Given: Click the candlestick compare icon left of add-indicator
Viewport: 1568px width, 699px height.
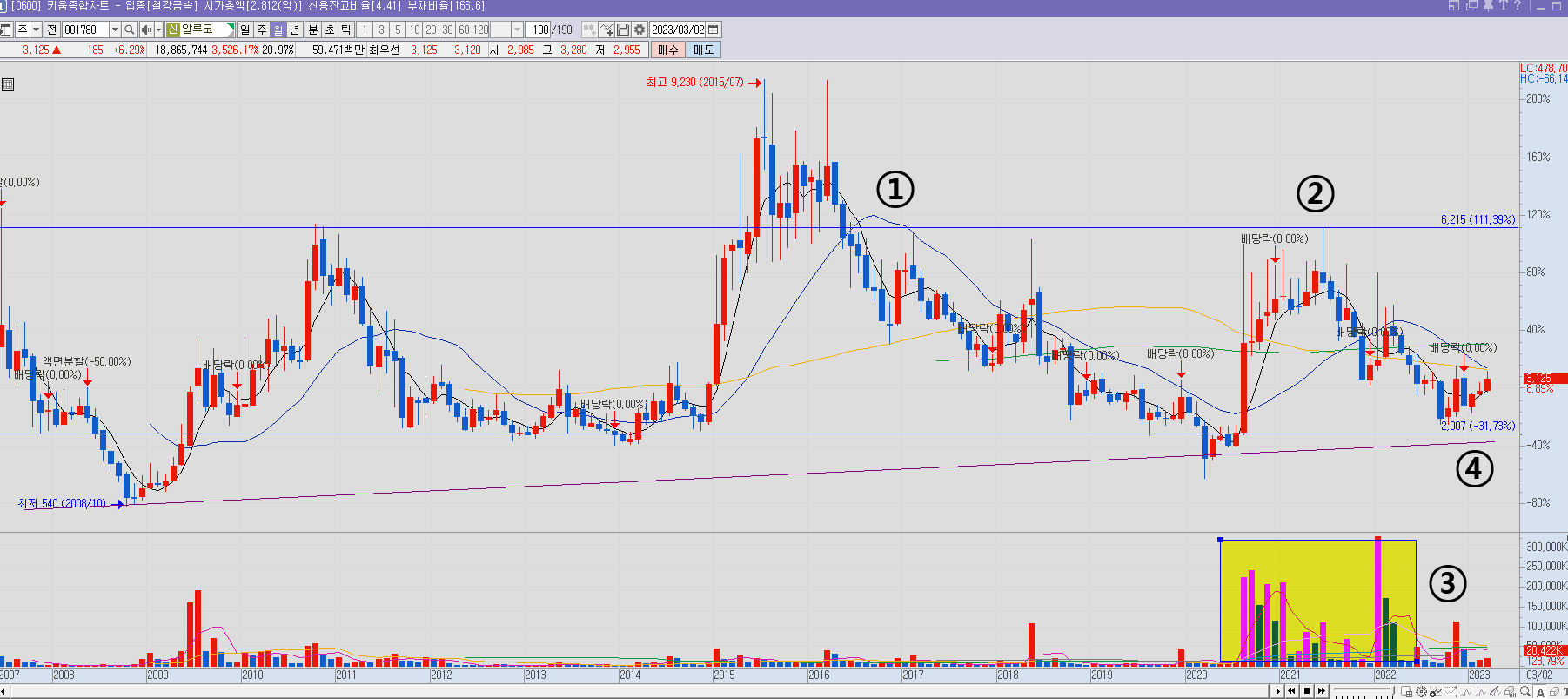Looking at the screenshot, I should point(590,30).
